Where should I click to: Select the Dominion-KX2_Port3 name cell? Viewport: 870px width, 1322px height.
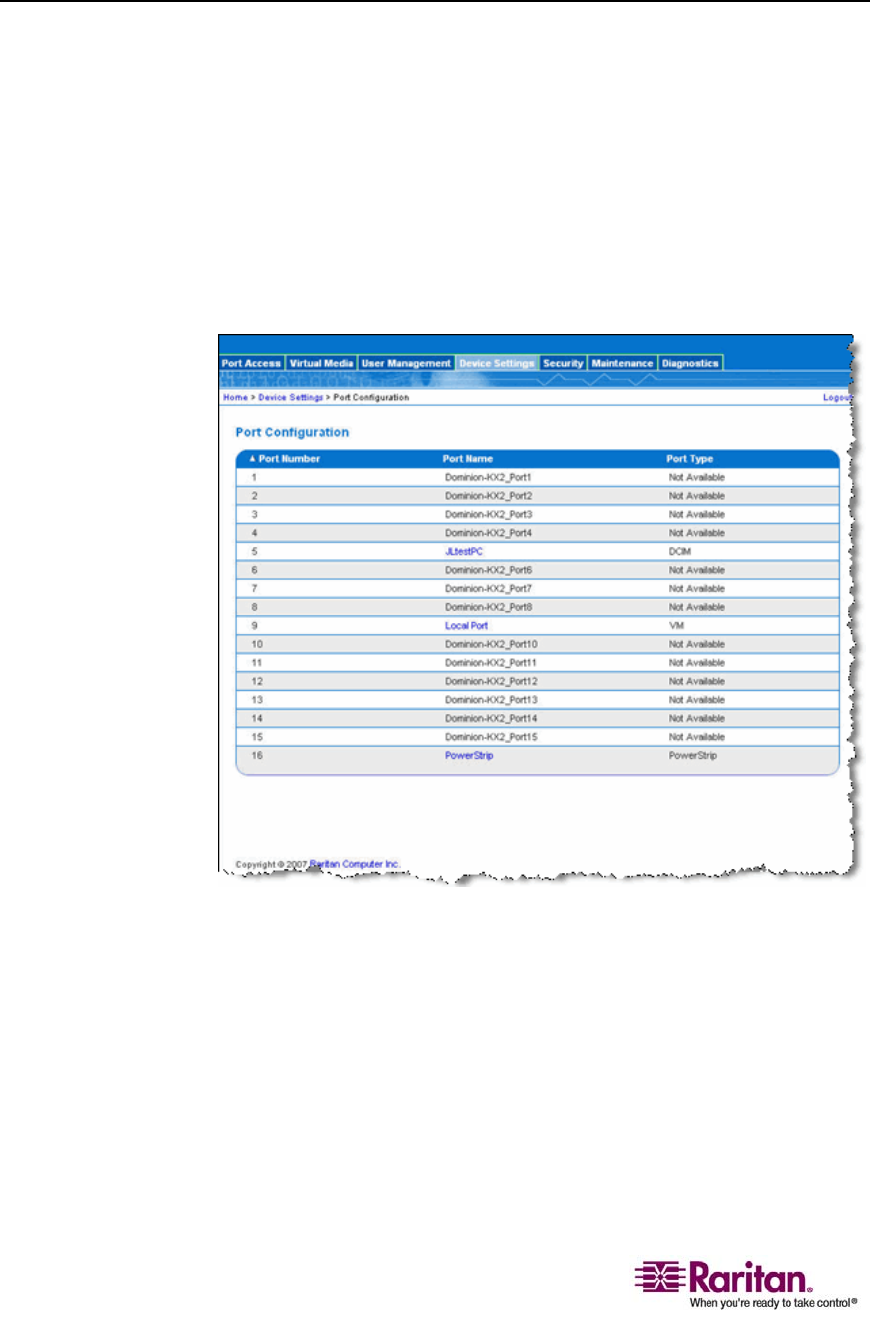[488, 514]
